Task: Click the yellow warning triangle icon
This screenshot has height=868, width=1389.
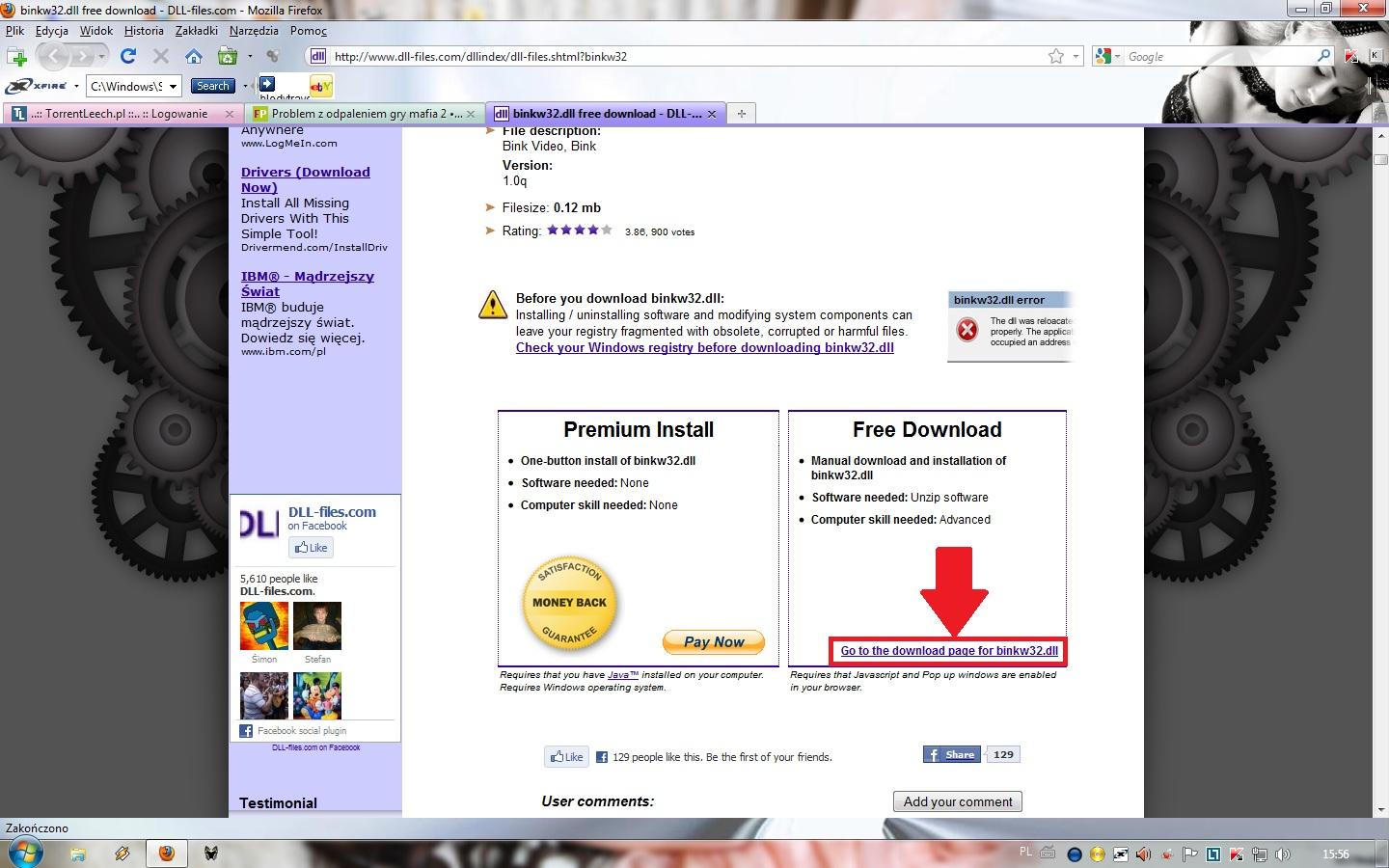Action: point(493,305)
